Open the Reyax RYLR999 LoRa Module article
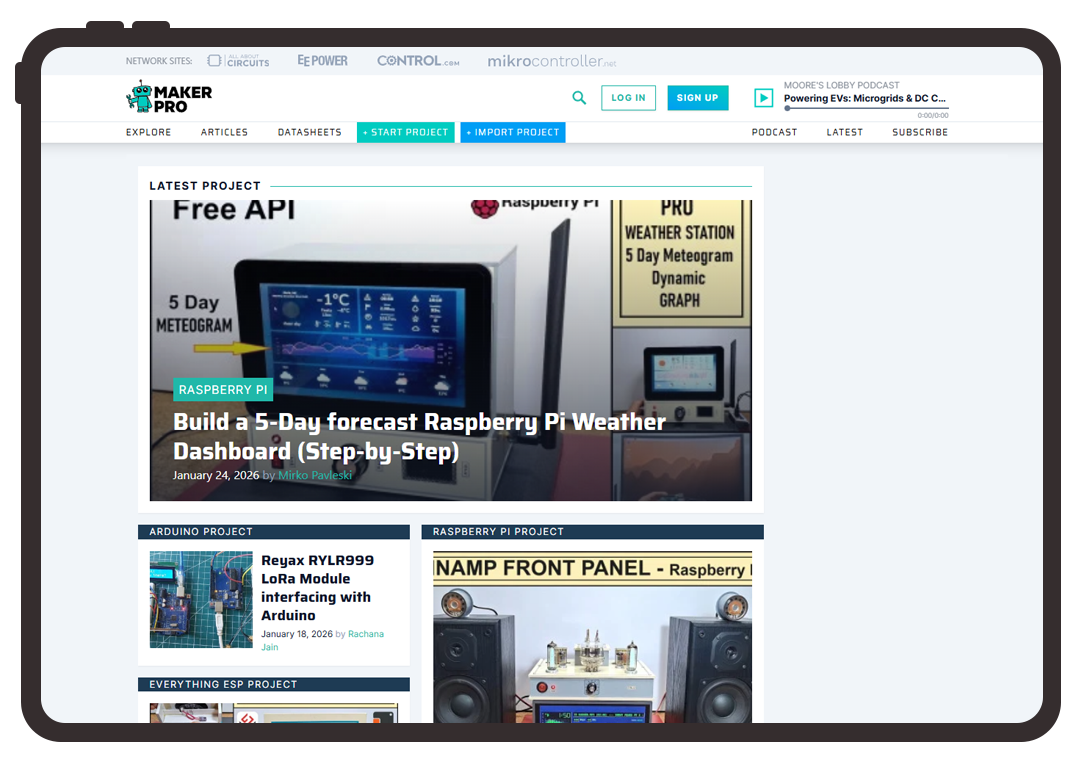Viewport: 1080px width, 761px height. click(x=318, y=588)
